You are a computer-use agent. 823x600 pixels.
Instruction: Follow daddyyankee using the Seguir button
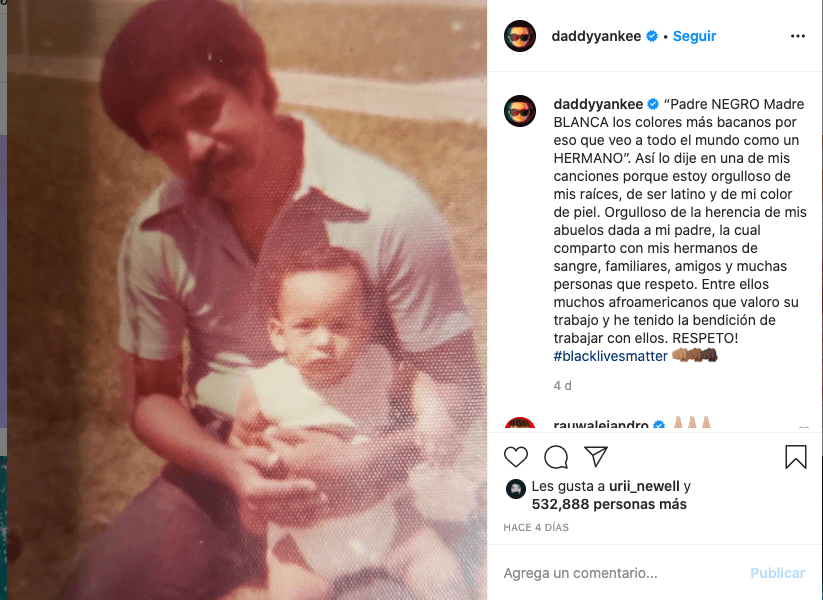694,36
